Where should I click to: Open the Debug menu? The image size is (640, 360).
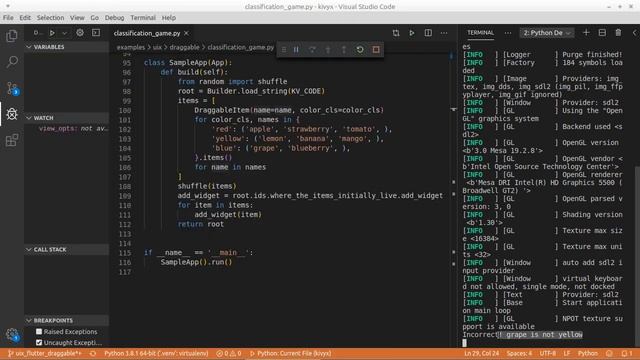(x=114, y=18)
